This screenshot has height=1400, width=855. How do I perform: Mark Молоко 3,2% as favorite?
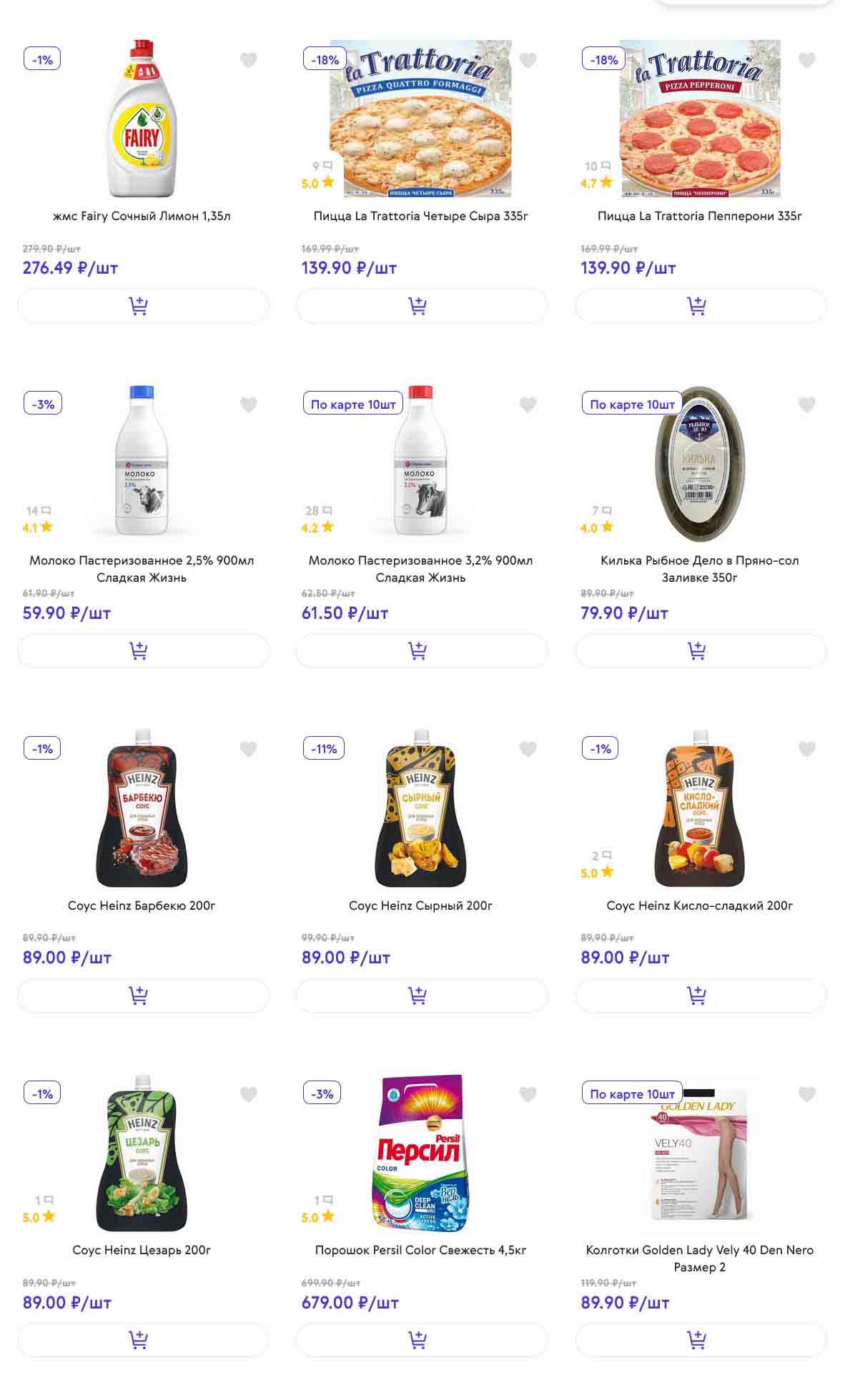[x=528, y=405]
